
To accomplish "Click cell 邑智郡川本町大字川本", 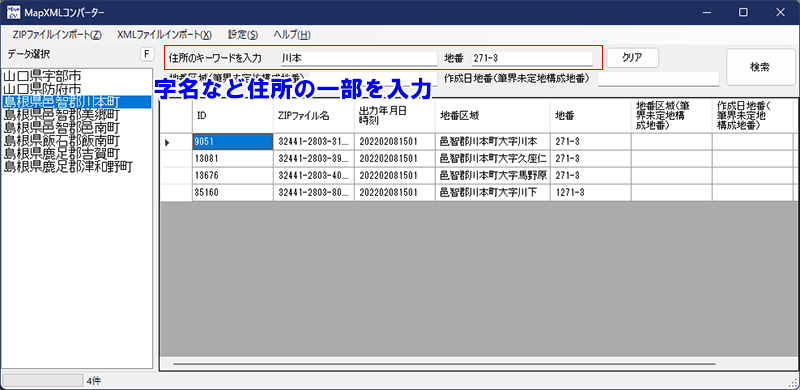I will click(493, 142).
